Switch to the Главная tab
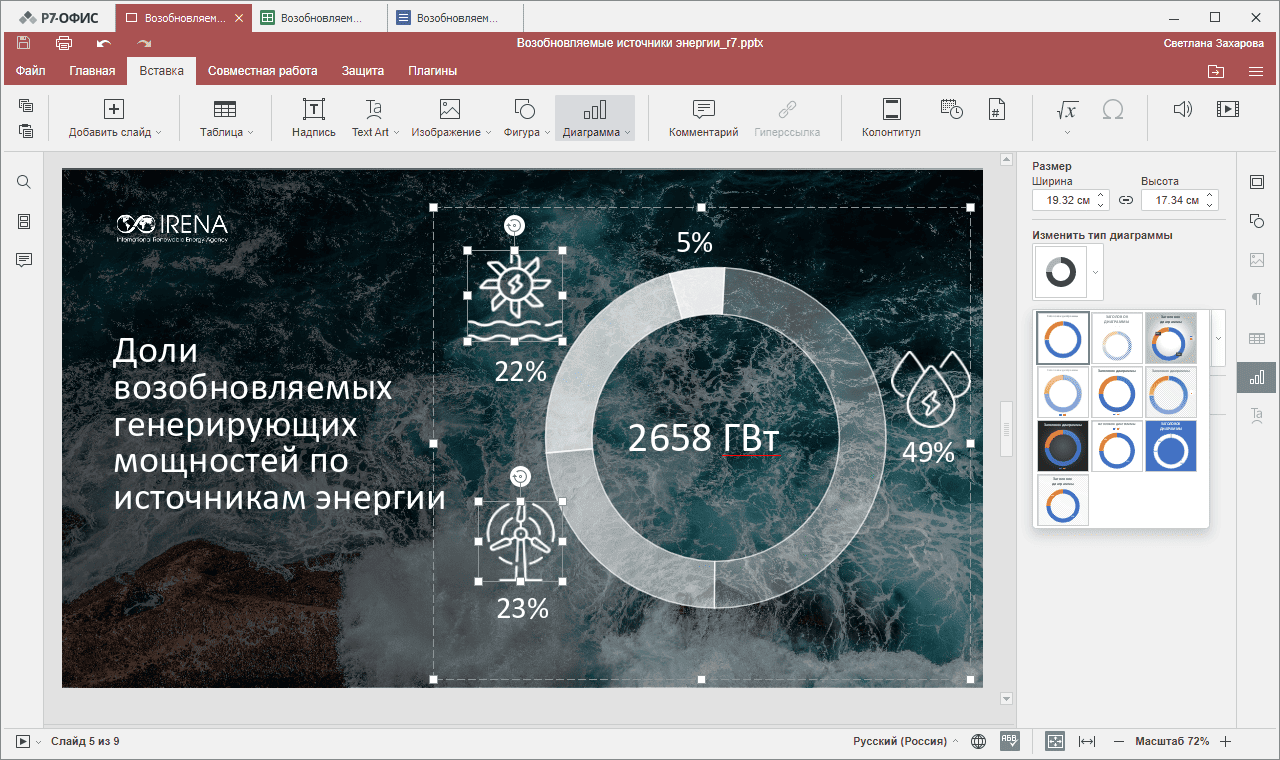 (x=92, y=71)
